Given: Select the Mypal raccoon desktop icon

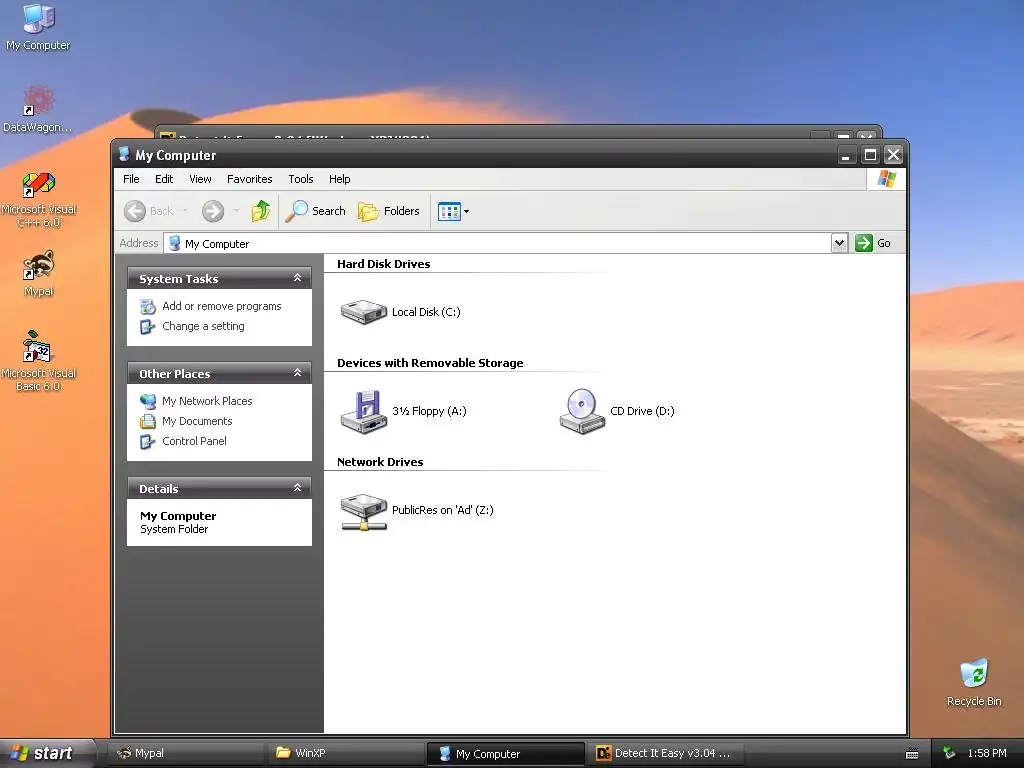Looking at the screenshot, I should coord(38,274).
